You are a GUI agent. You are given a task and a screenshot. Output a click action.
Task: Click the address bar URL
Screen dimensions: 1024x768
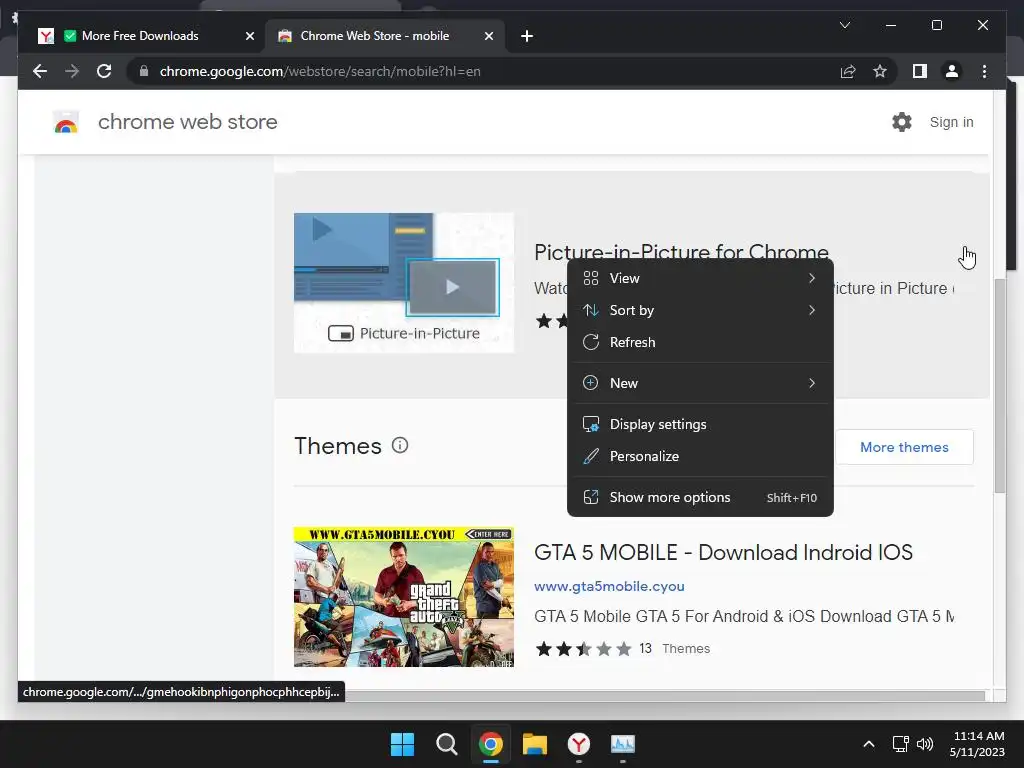pyautogui.click(x=320, y=71)
